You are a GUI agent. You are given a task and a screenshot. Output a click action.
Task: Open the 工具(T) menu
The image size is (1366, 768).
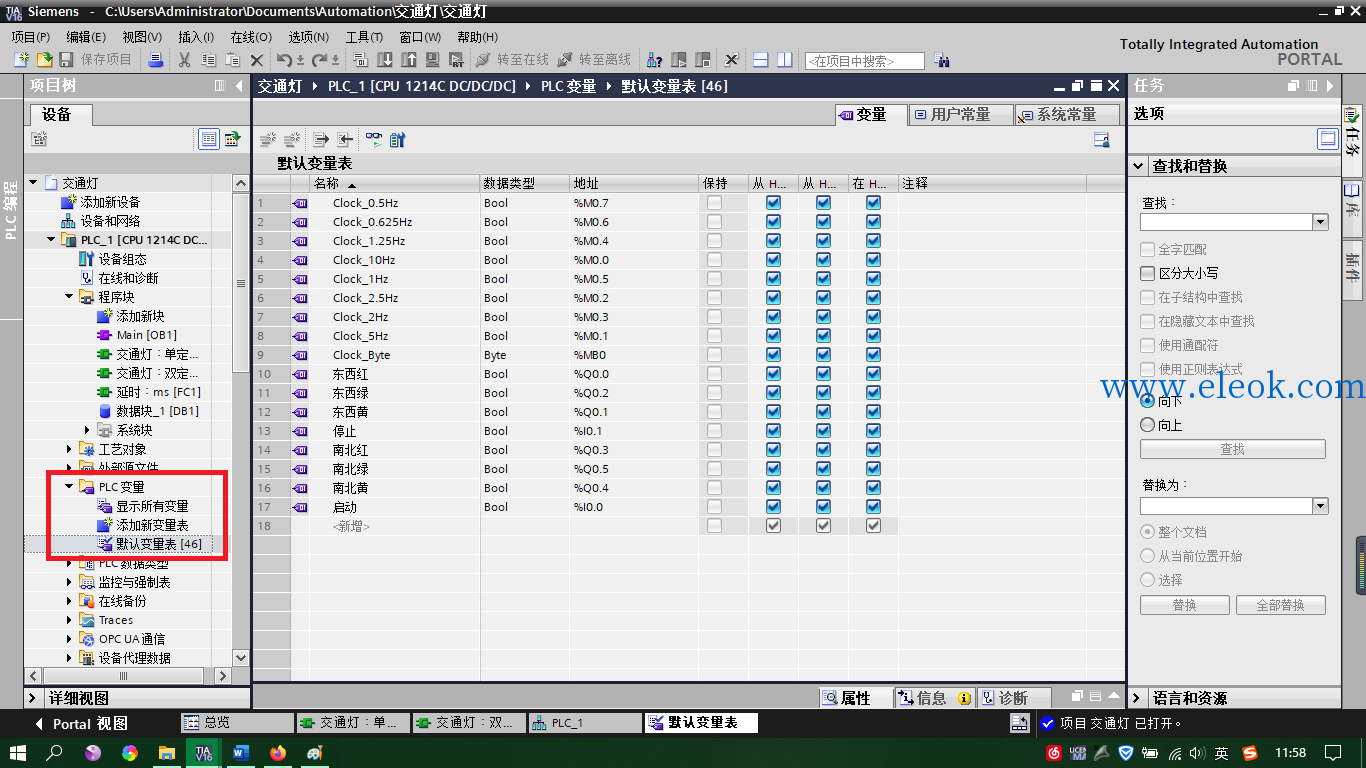(364, 37)
